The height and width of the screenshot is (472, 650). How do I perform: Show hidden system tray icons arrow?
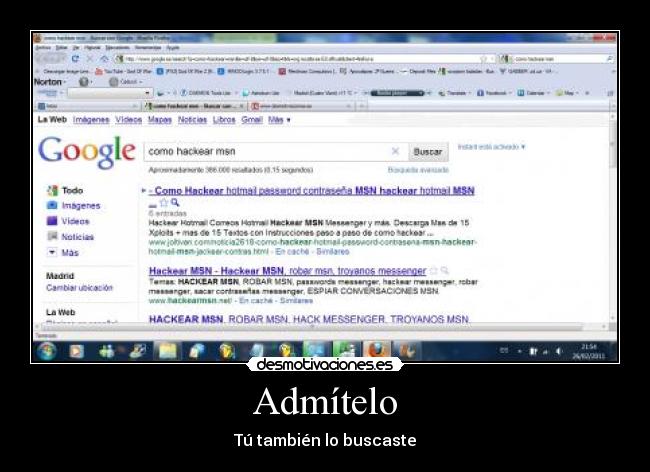[x=519, y=351]
